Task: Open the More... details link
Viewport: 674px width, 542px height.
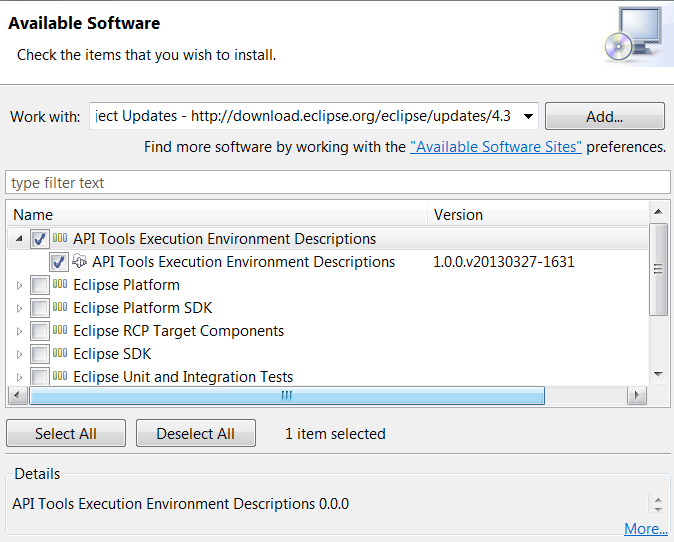Action: (x=646, y=529)
